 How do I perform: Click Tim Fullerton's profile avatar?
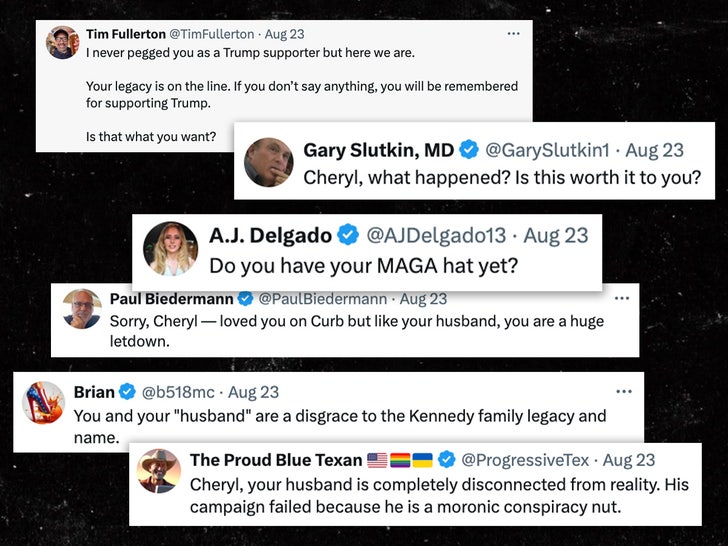pyautogui.click(x=62, y=42)
